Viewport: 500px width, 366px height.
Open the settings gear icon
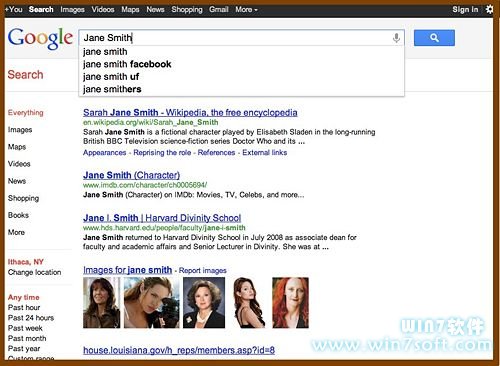489,9
